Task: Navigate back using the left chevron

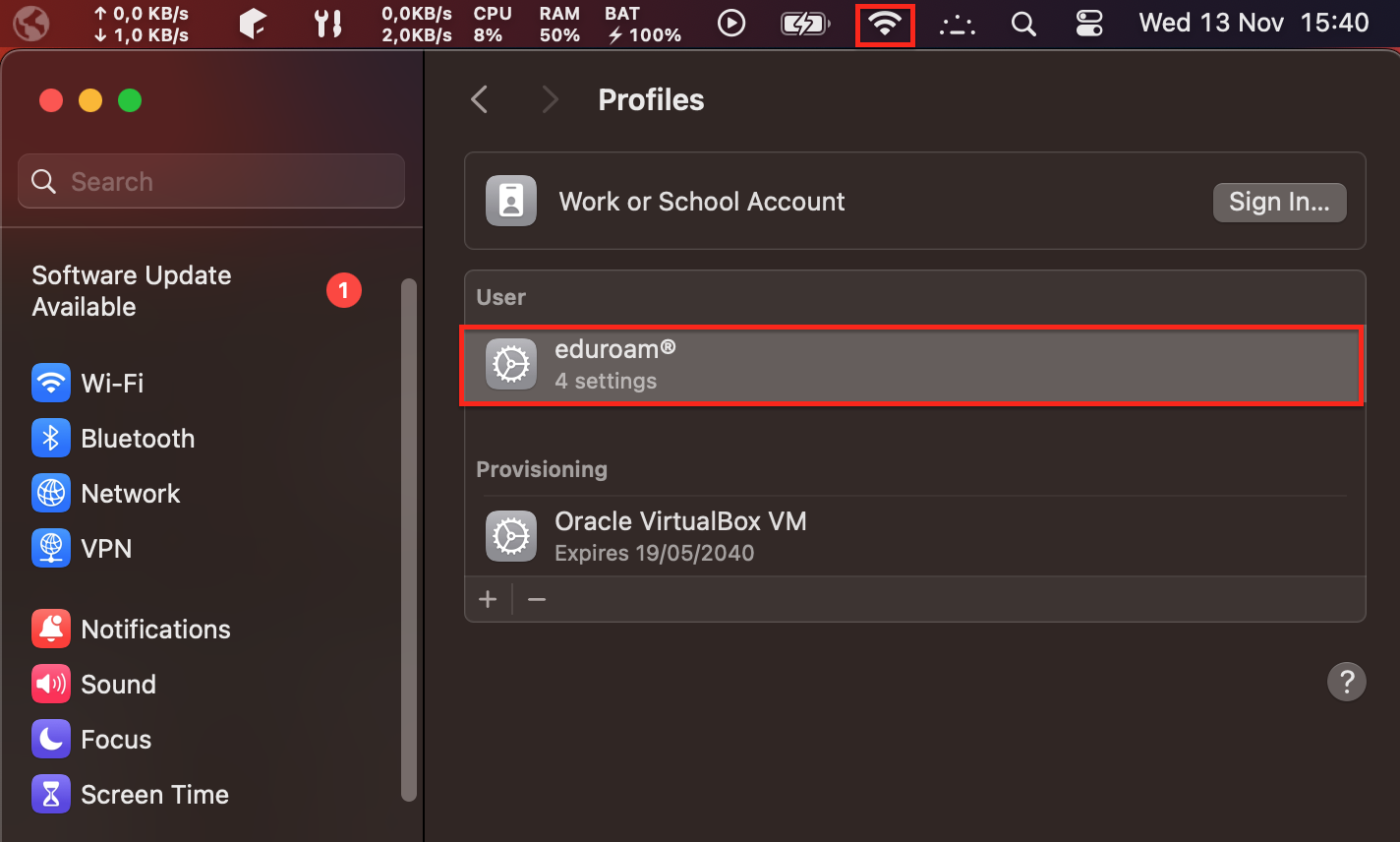Action: [479, 98]
